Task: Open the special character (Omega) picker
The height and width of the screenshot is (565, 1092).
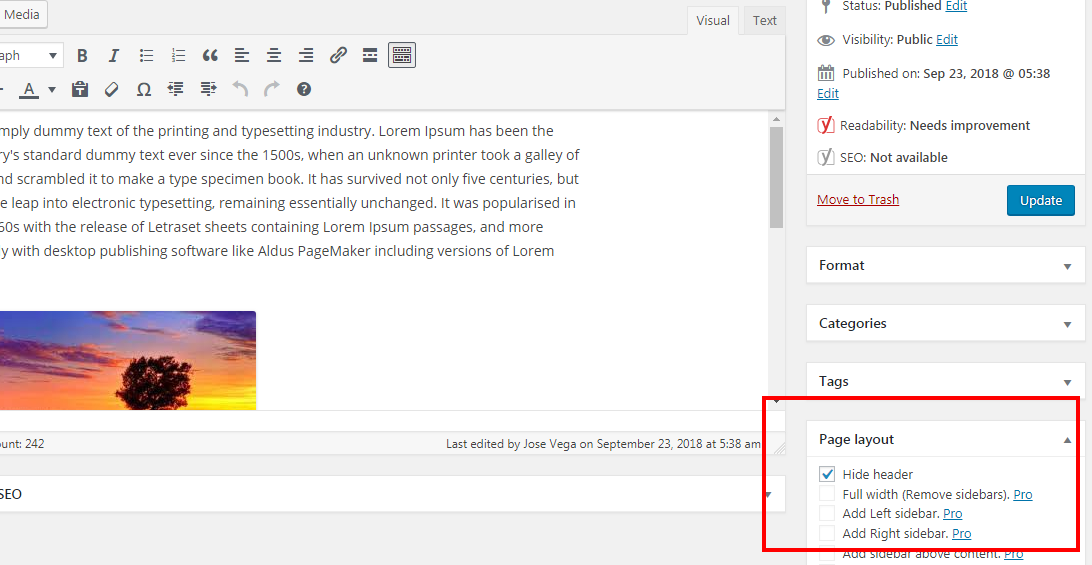Action: (143, 89)
